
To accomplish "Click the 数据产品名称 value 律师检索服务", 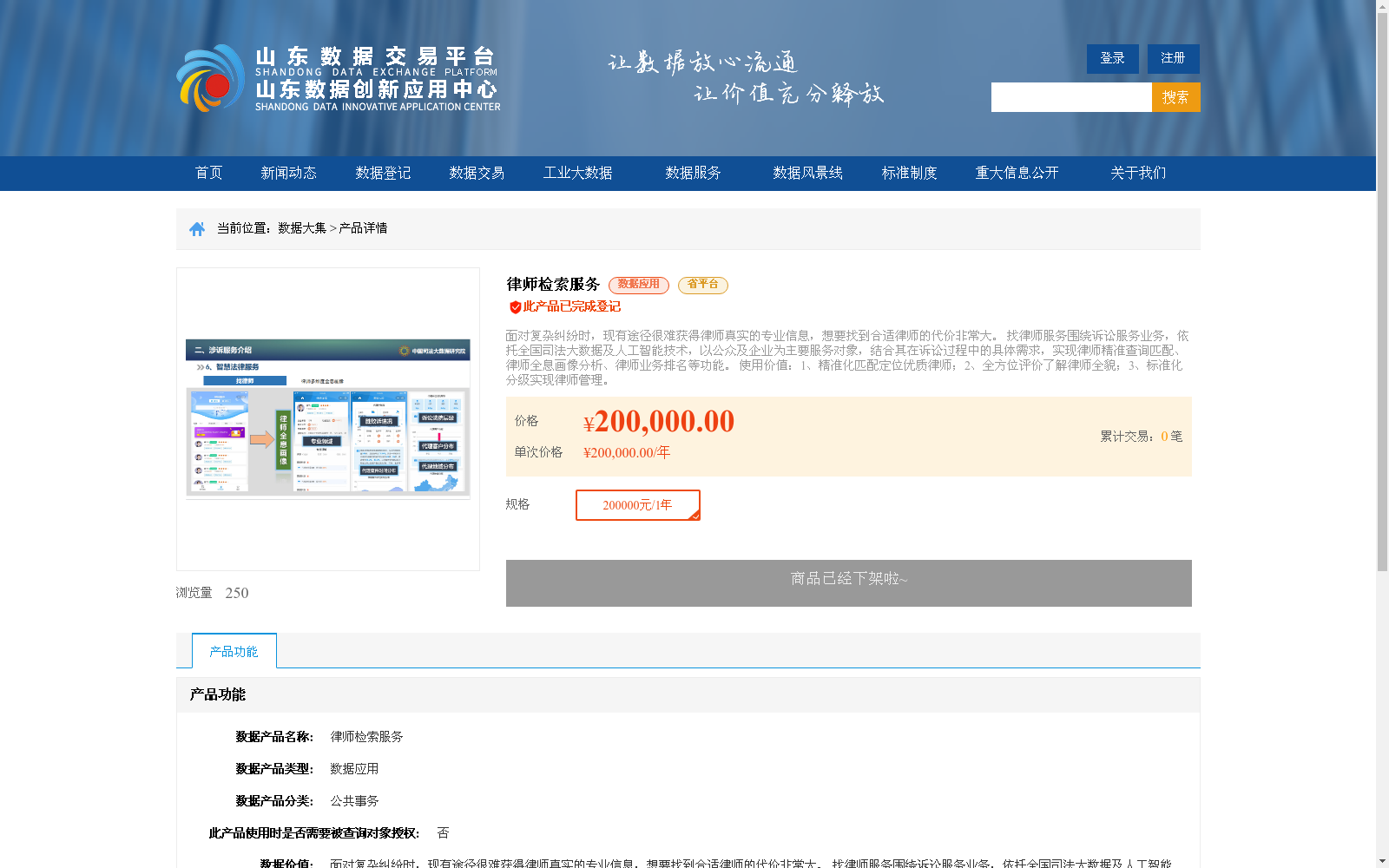I will (x=366, y=737).
